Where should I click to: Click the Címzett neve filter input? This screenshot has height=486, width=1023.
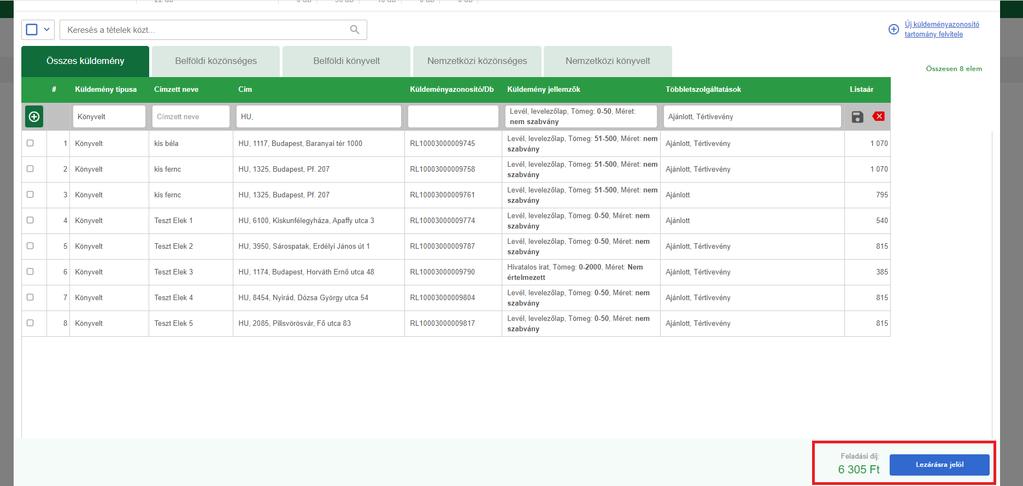click(x=191, y=117)
